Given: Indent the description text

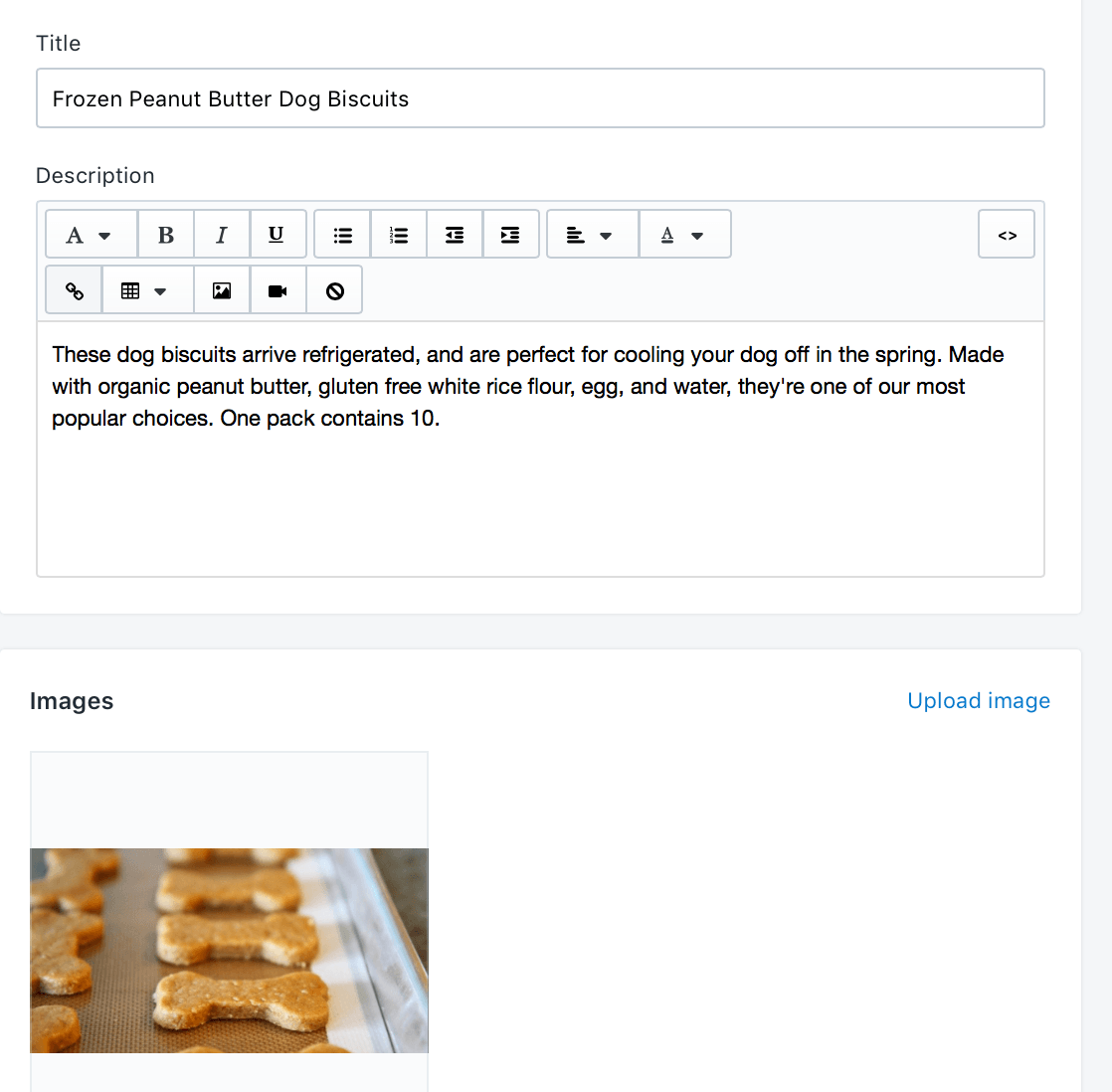Looking at the screenshot, I should click(510, 234).
